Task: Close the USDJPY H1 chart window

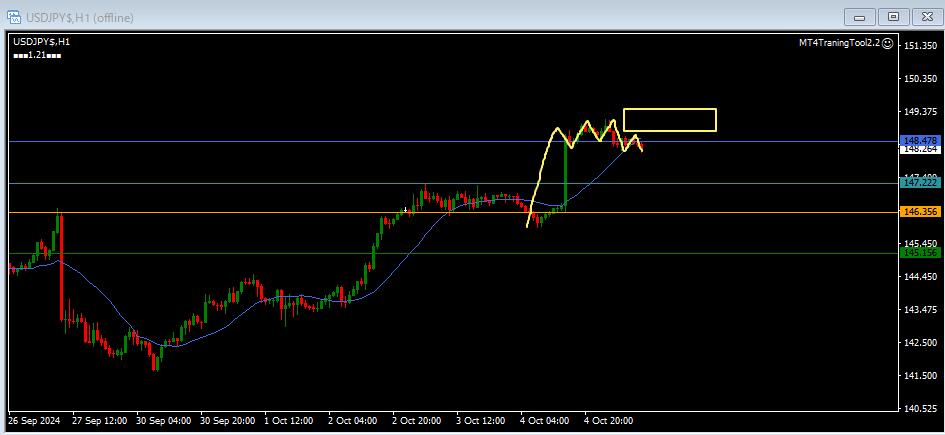Action: [x=926, y=16]
